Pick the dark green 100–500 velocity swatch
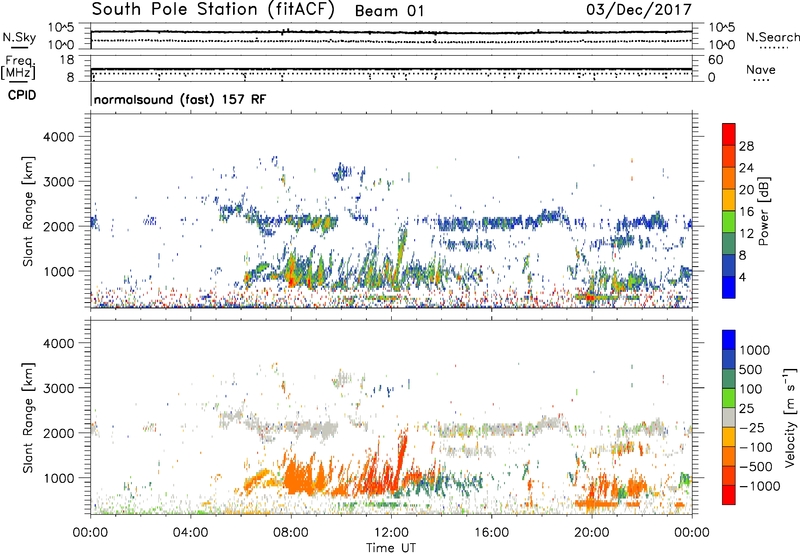The image size is (800, 554). tap(729, 379)
